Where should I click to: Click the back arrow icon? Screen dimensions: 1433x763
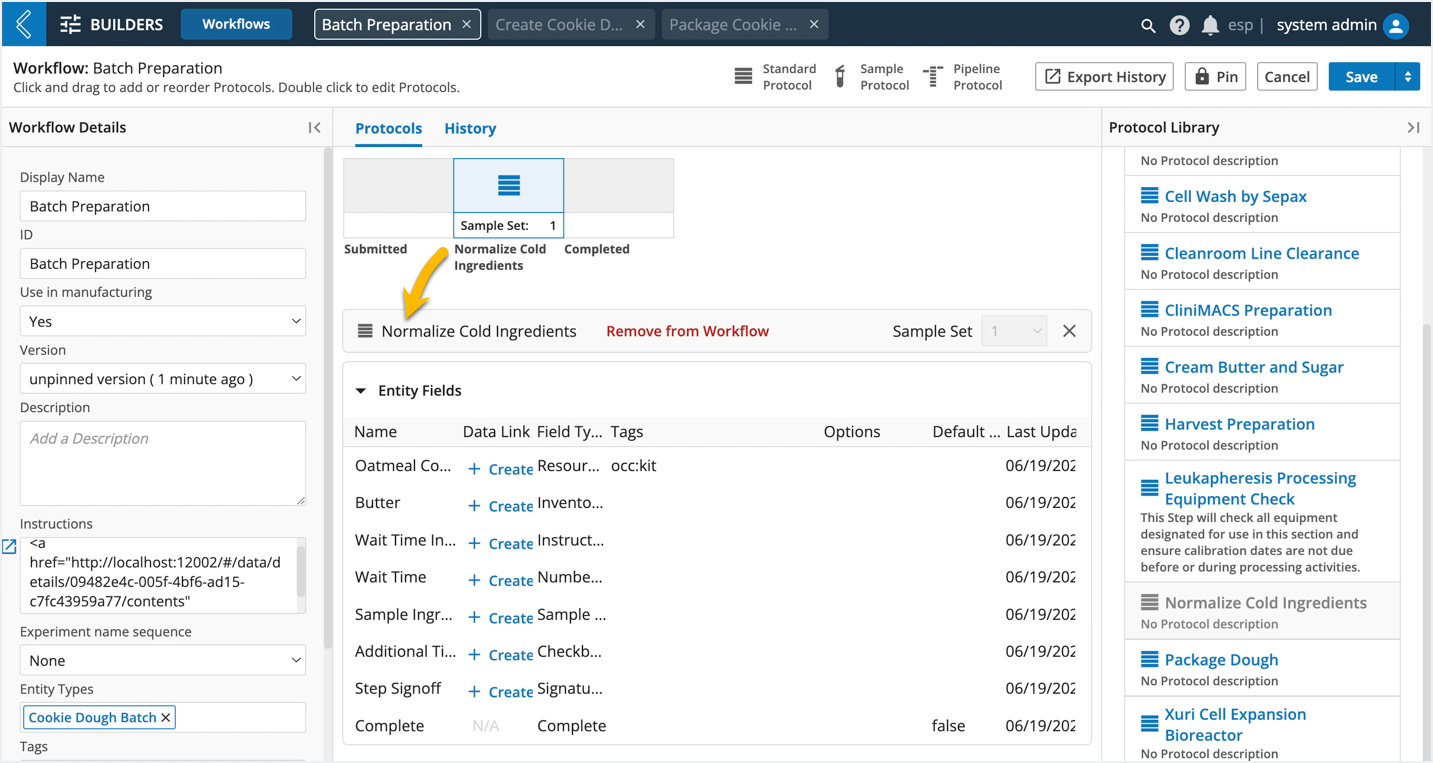pos(24,24)
